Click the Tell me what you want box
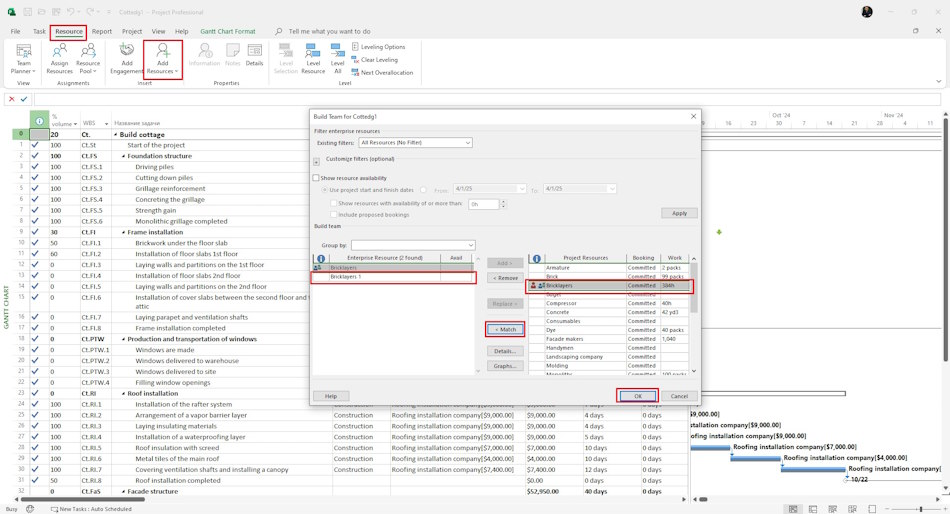 pyautogui.click(x=330, y=31)
